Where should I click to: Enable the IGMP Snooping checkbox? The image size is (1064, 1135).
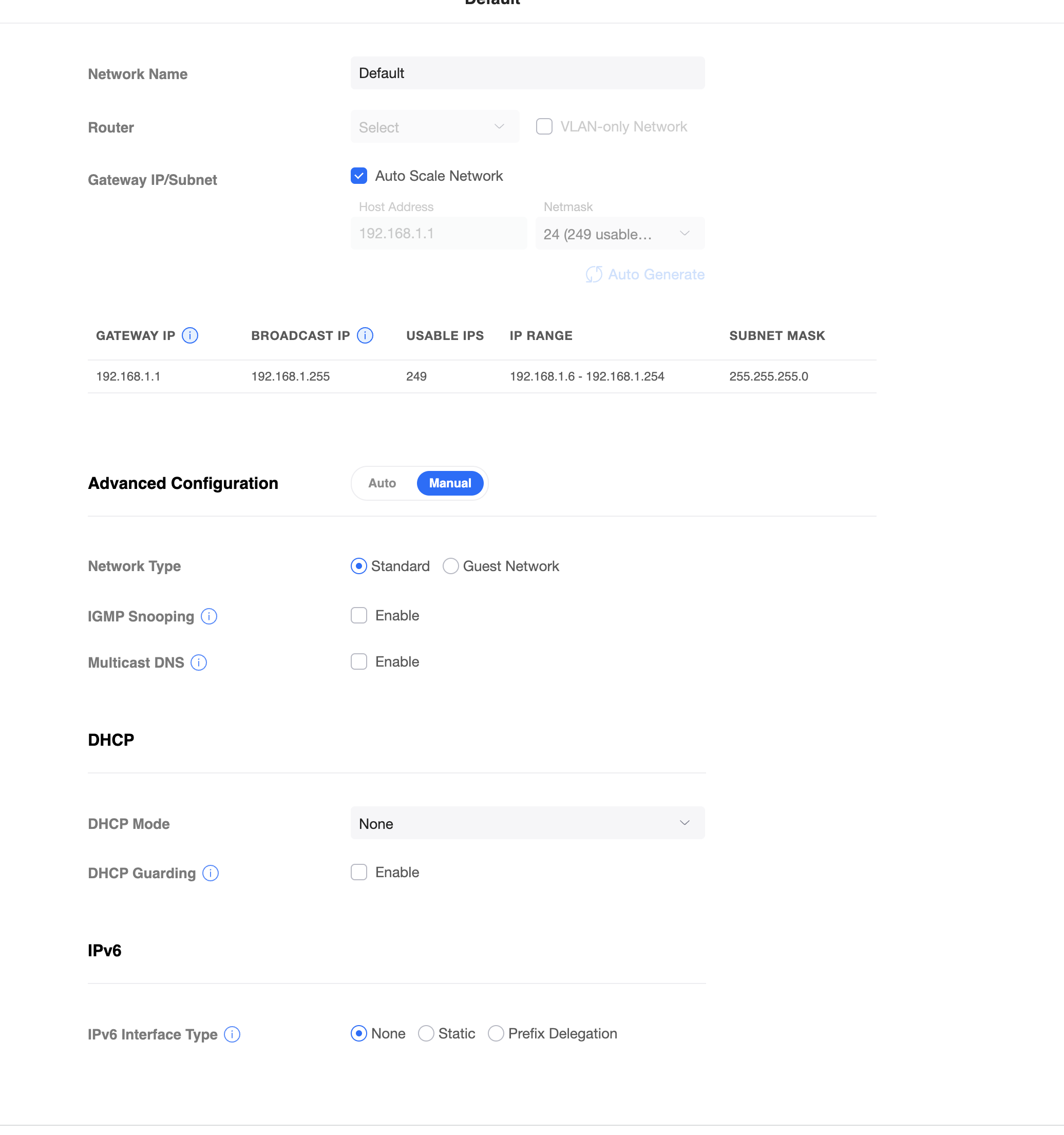coord(359,615)
